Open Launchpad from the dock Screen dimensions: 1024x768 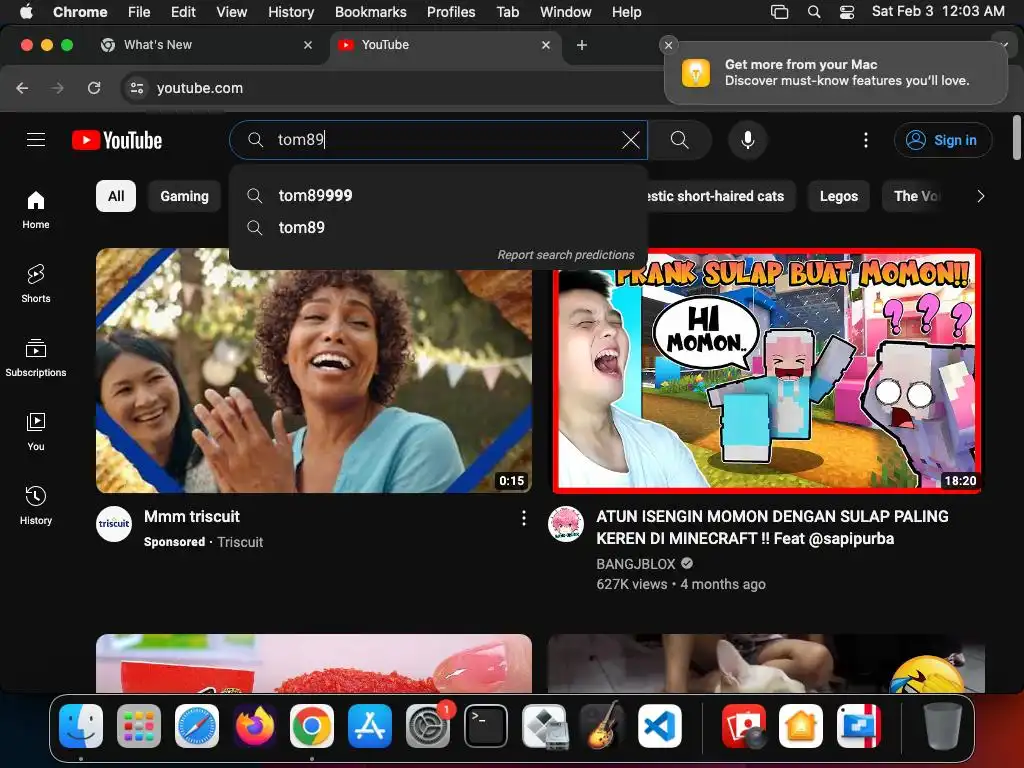click(x=138, y=726)
